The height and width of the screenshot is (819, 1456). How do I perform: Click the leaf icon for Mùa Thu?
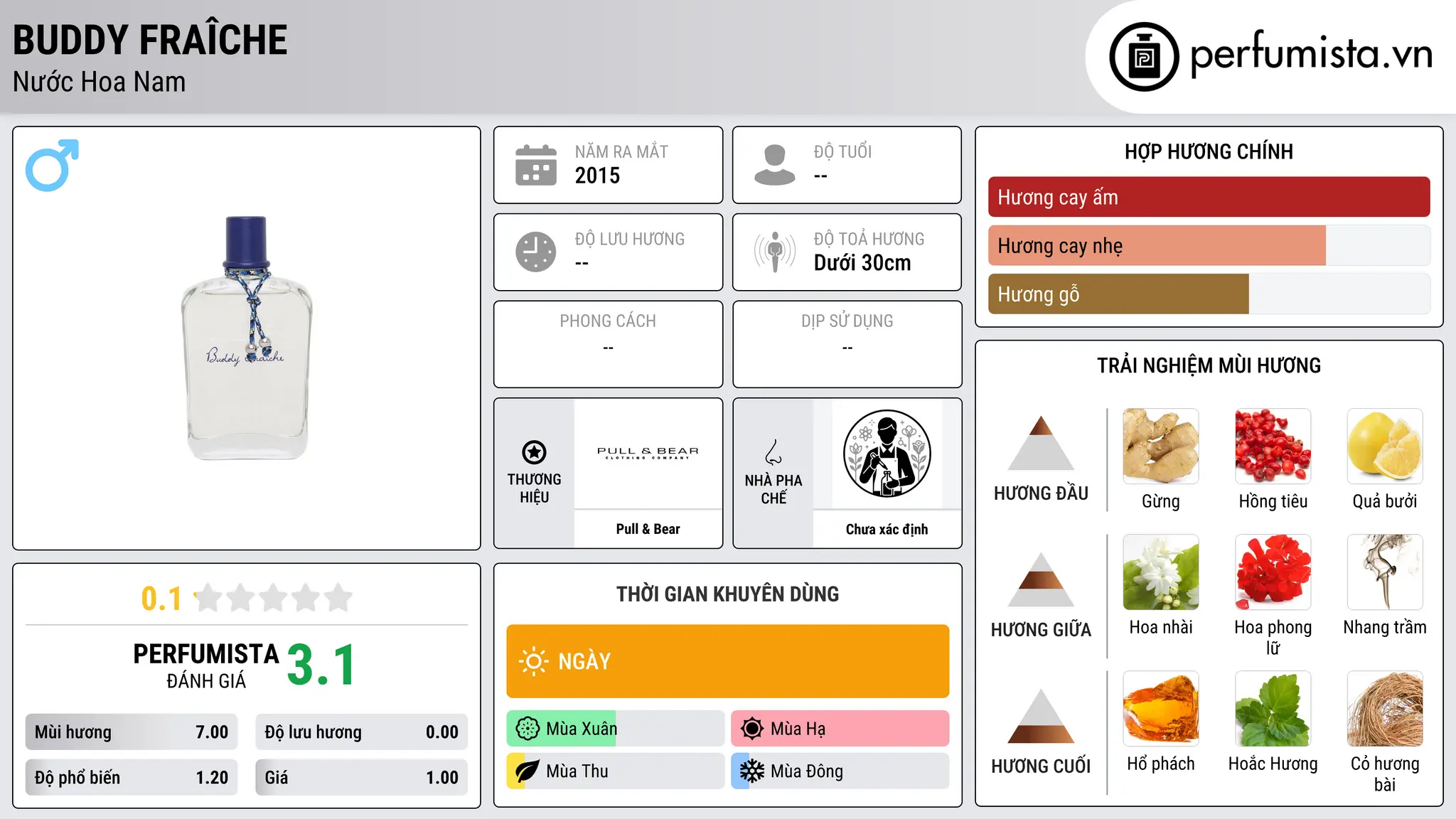coord(528,771)
